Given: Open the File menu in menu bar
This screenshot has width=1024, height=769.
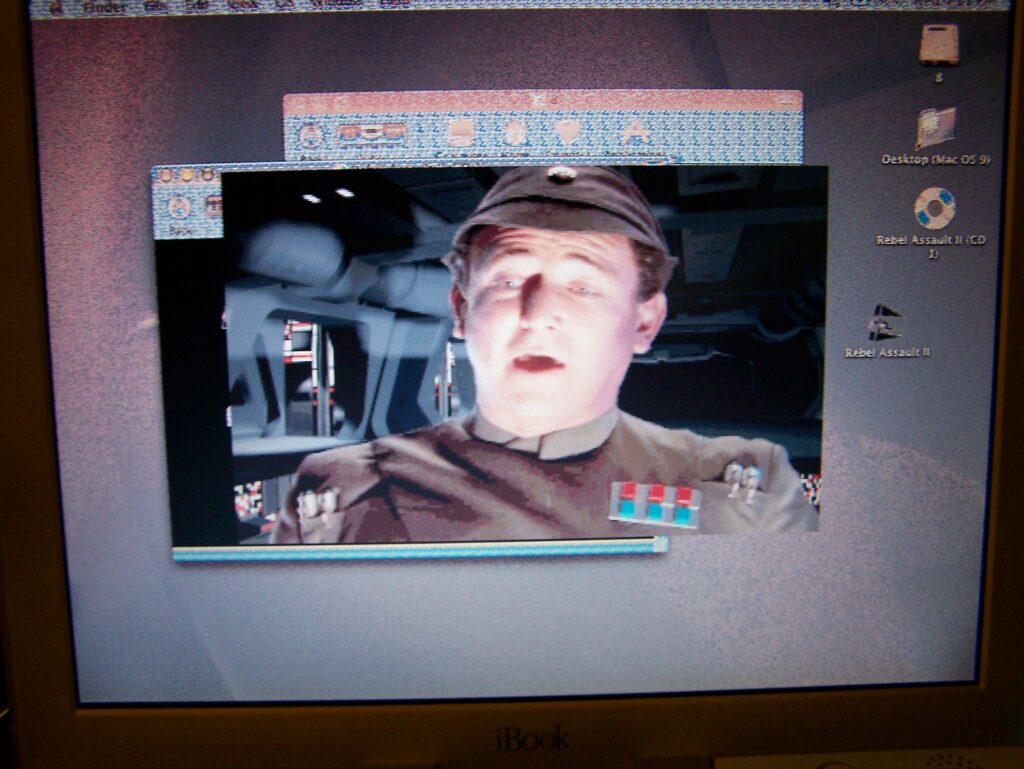Looking at the screenshot, I should click(156, 6).
